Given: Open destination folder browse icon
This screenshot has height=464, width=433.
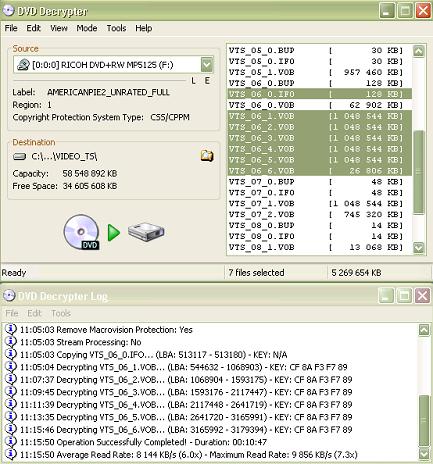Looking at the screenshot, I should click(207, 156).
